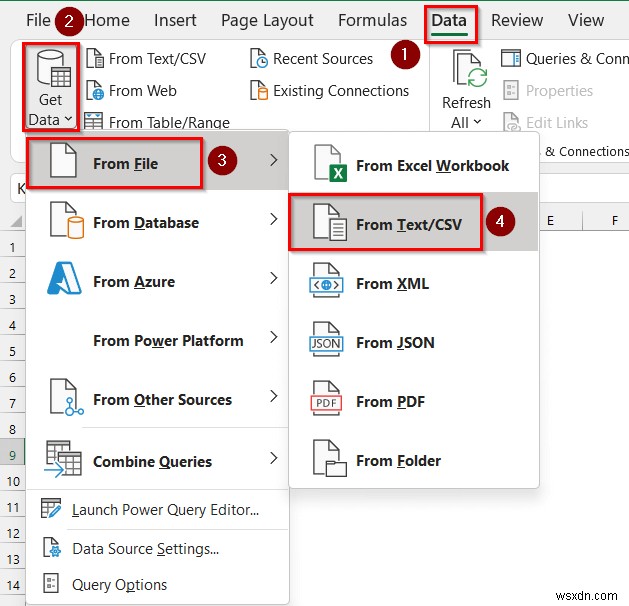
Task: Click the From Web ribbon icon
Action: click(95, 91)
